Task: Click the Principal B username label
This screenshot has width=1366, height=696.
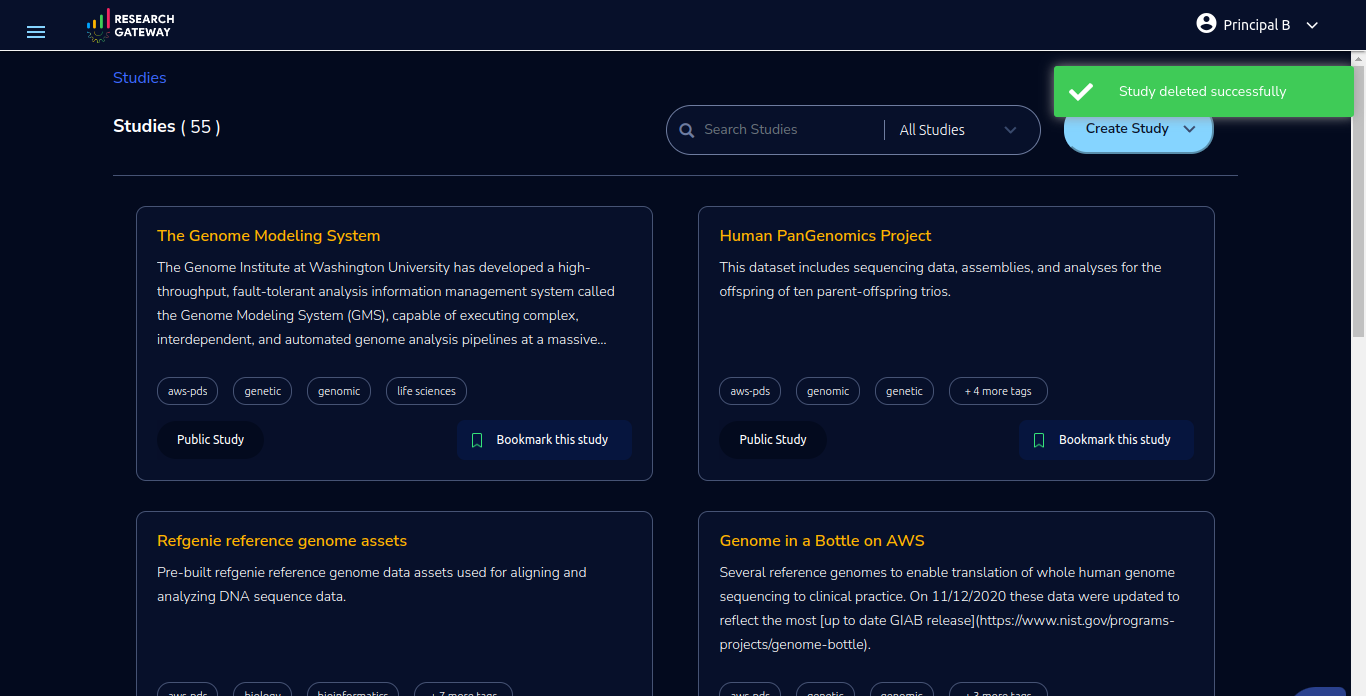Action: point(1257,25)
